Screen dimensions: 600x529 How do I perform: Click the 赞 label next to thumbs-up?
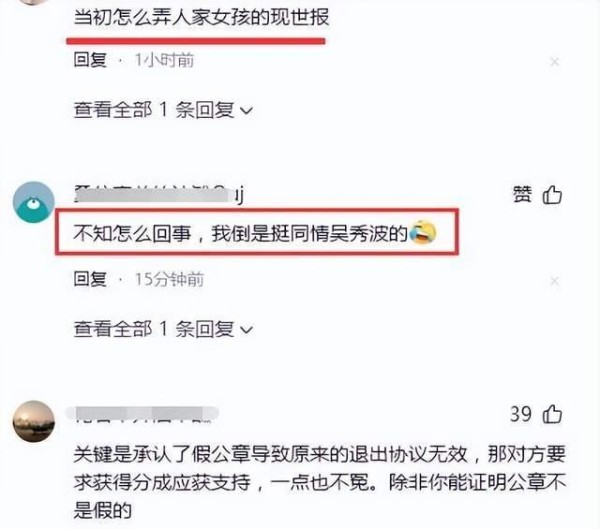pos(522,194)
